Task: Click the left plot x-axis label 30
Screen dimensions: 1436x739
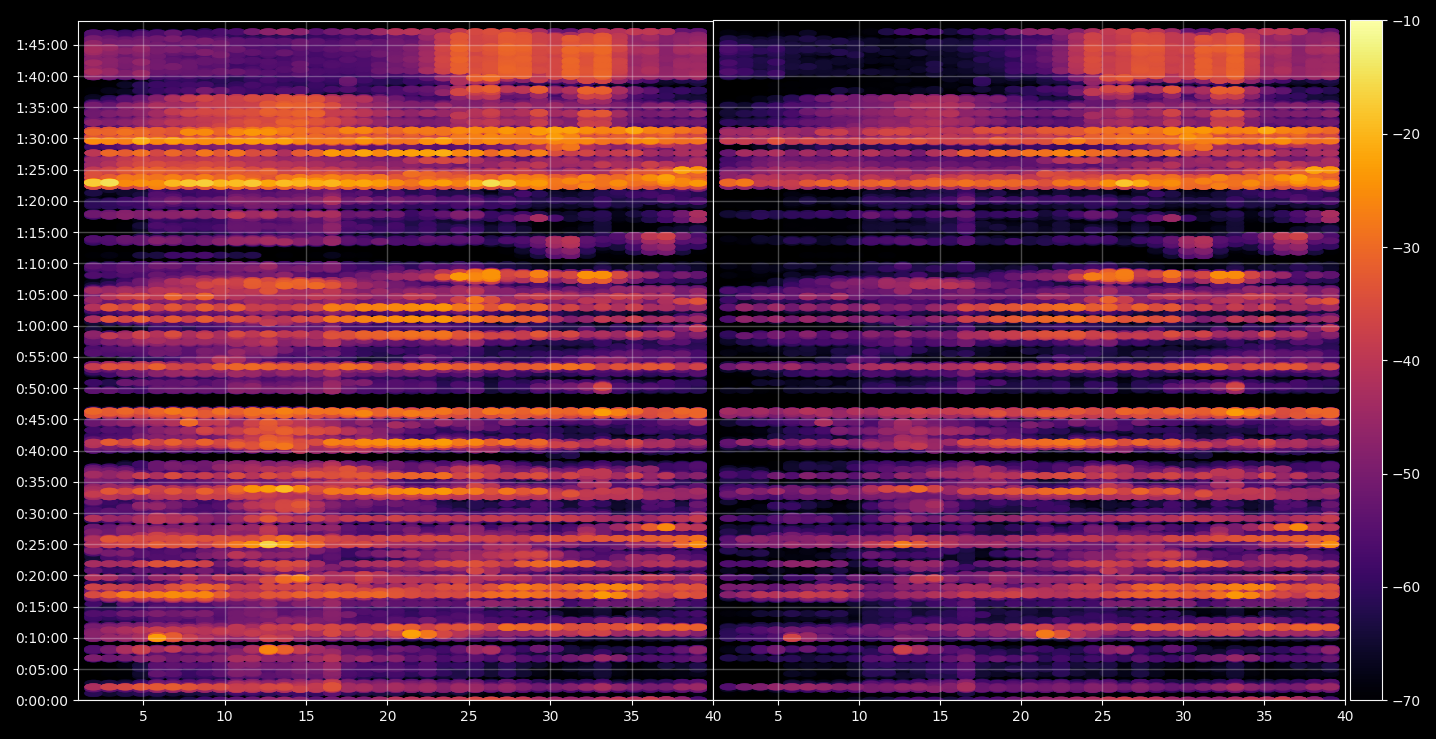Action: 550,717
